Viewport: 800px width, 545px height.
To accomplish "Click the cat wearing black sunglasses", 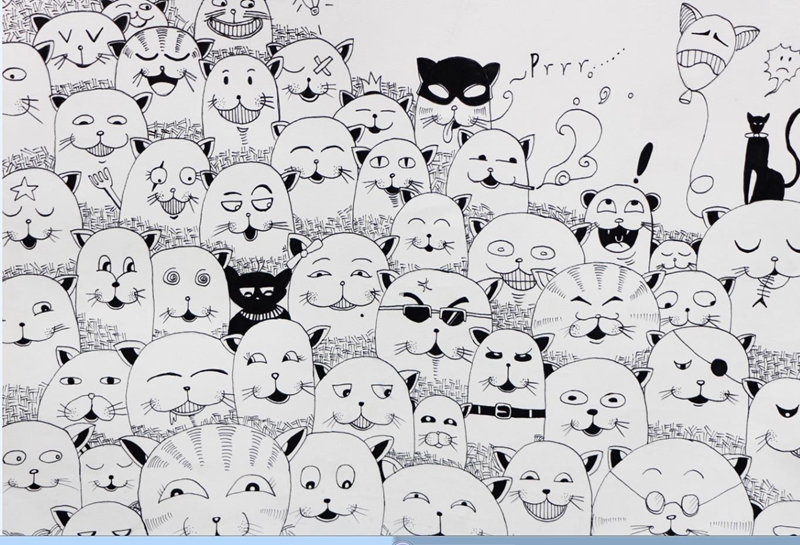I will pos(434,322).
